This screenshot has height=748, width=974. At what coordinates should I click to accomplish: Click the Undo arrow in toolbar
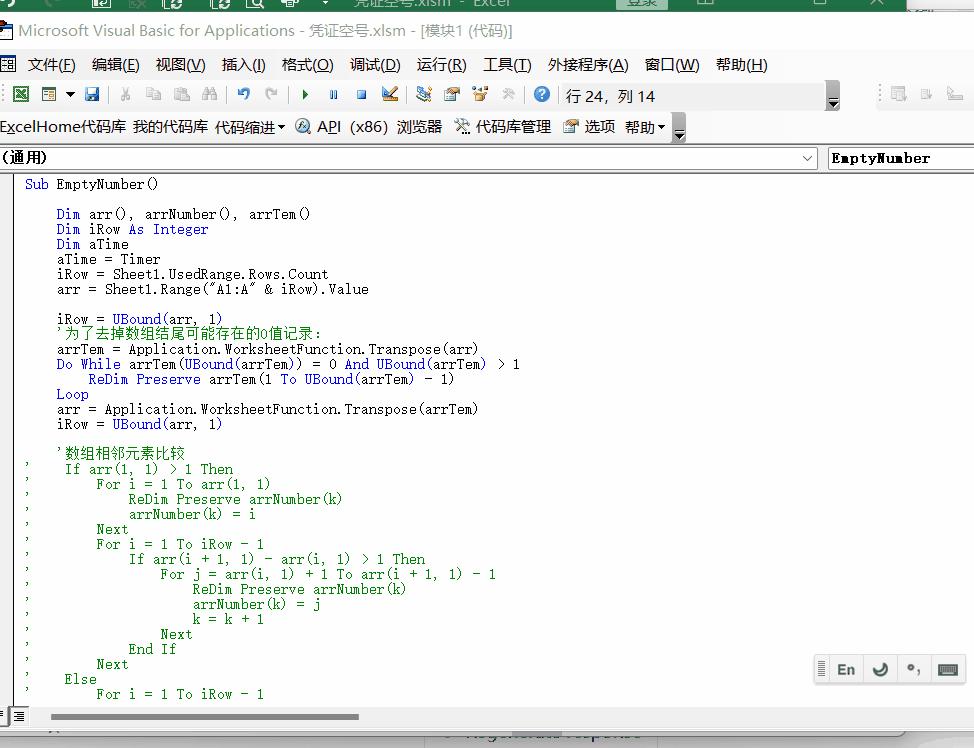coord(243,95)
